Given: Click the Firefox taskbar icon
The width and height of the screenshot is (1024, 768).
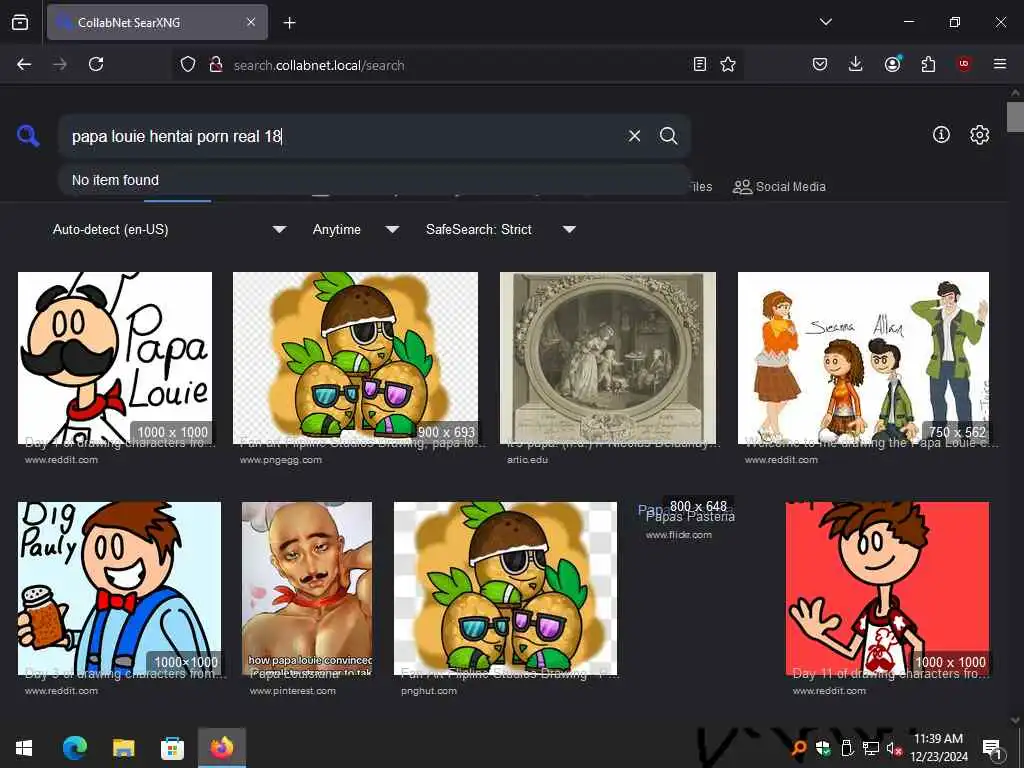Looking at the screenshot, I should (222, 748).
